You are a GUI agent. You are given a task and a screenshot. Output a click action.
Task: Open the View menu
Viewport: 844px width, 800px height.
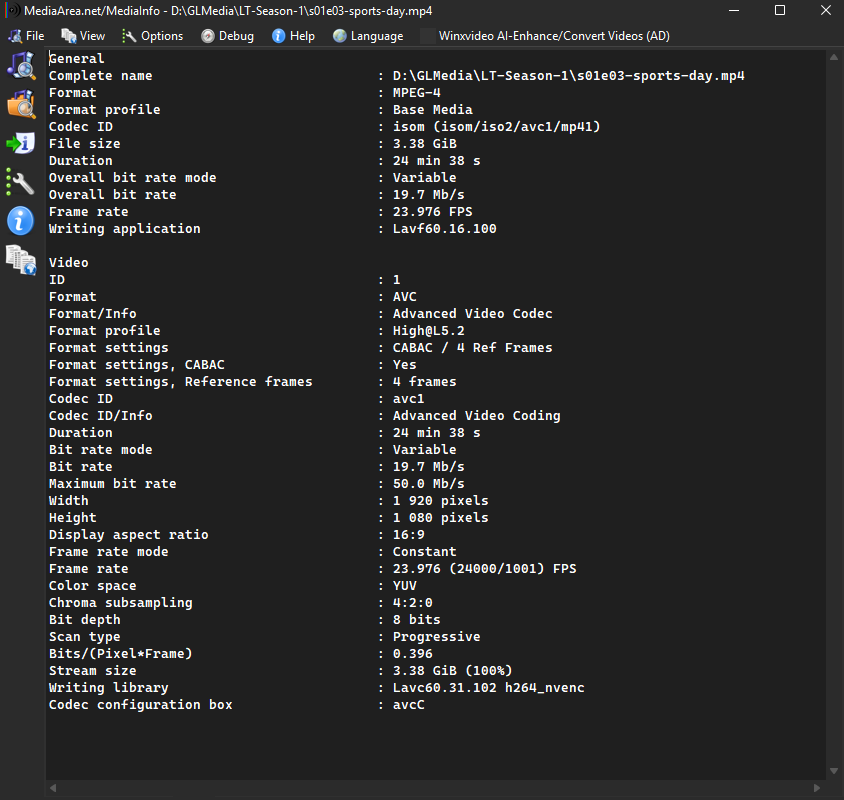tap(83, 36)
